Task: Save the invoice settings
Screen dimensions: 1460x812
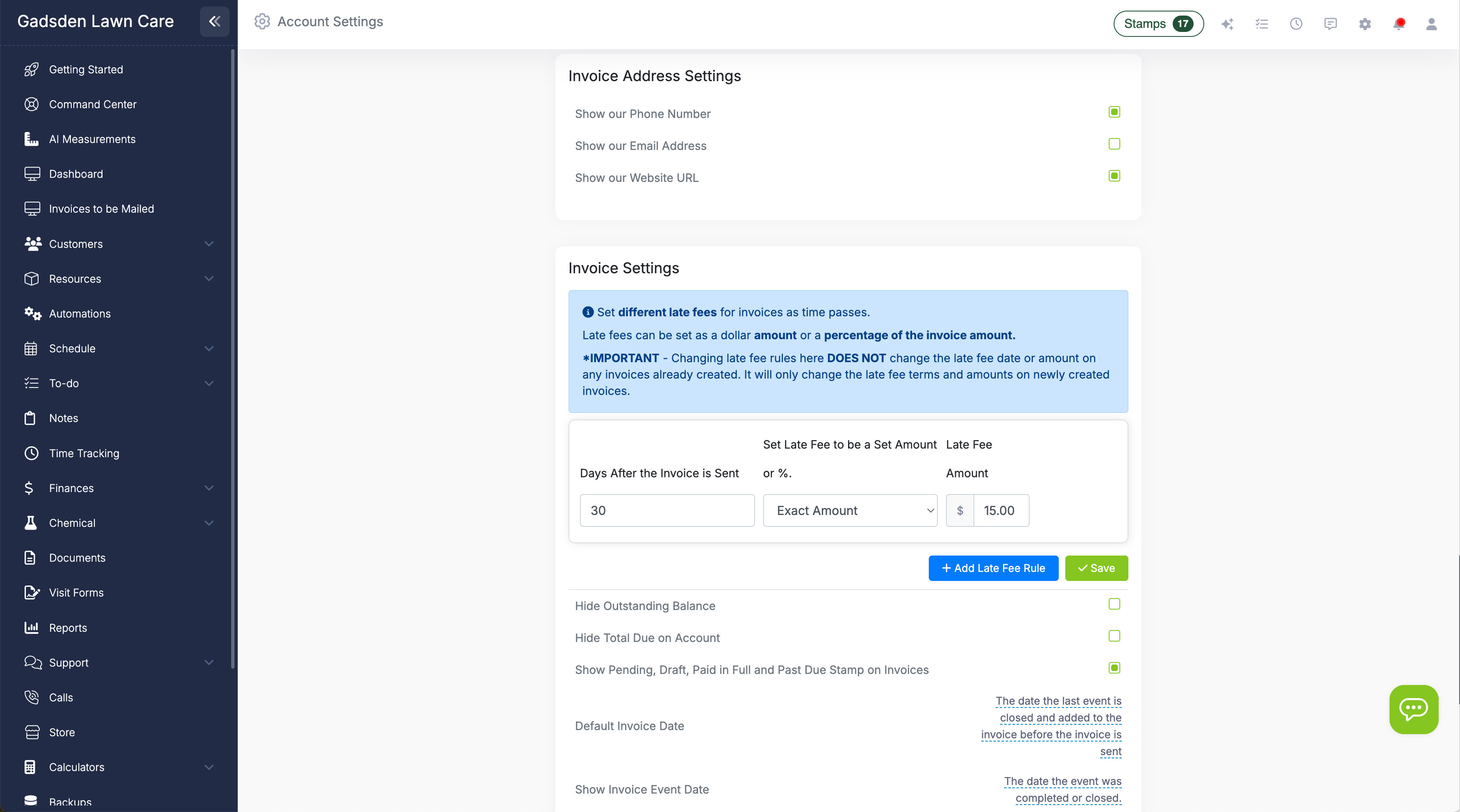Action: (x=1096, y=568)
